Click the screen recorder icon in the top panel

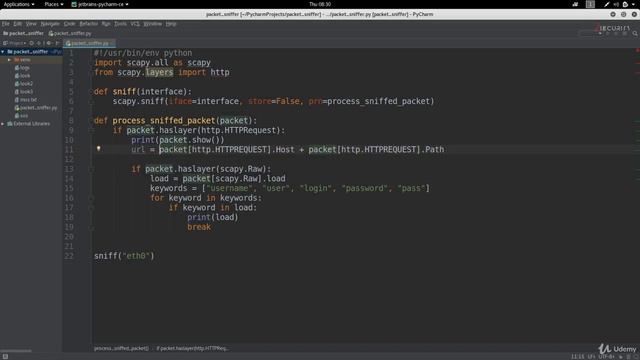[x=575, y=4]
